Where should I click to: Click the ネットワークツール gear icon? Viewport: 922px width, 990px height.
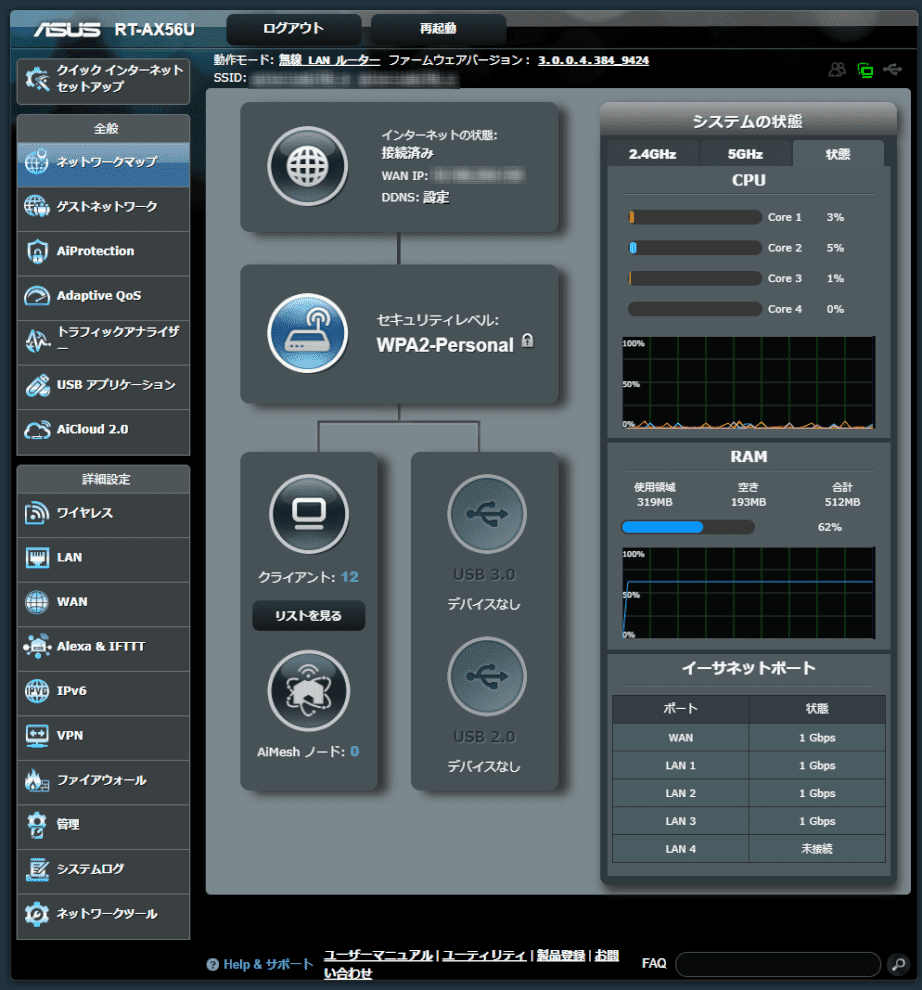(37, 914)
